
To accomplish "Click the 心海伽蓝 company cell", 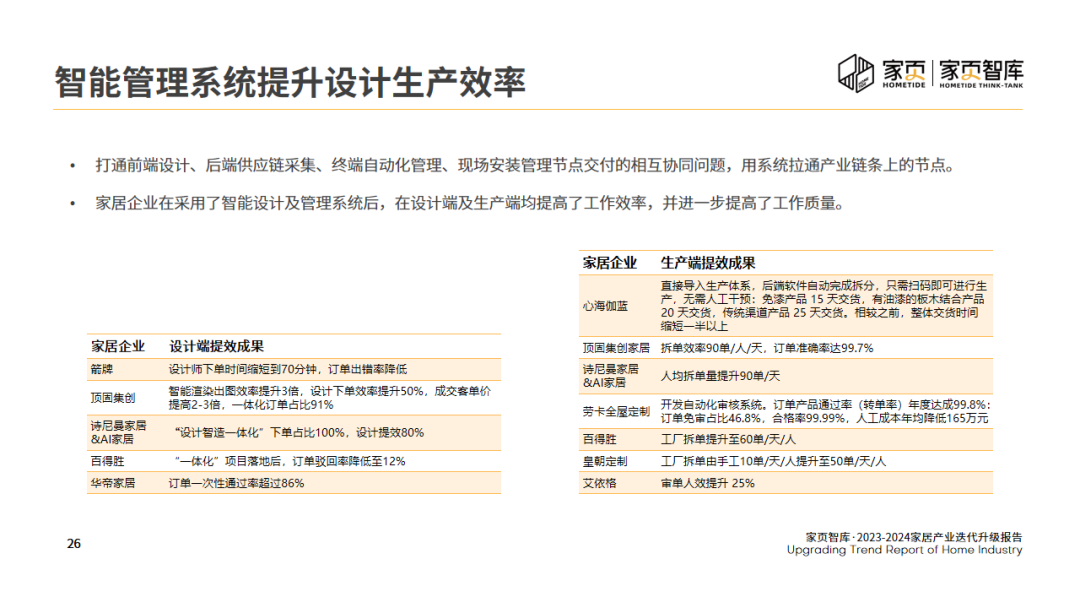I will point(605,306).
